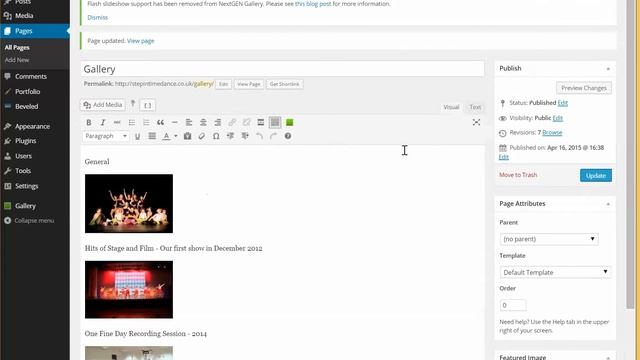Open the Parent page dropdown
Viewport: 640px width, 360px height.
click(x=549, y=239)
